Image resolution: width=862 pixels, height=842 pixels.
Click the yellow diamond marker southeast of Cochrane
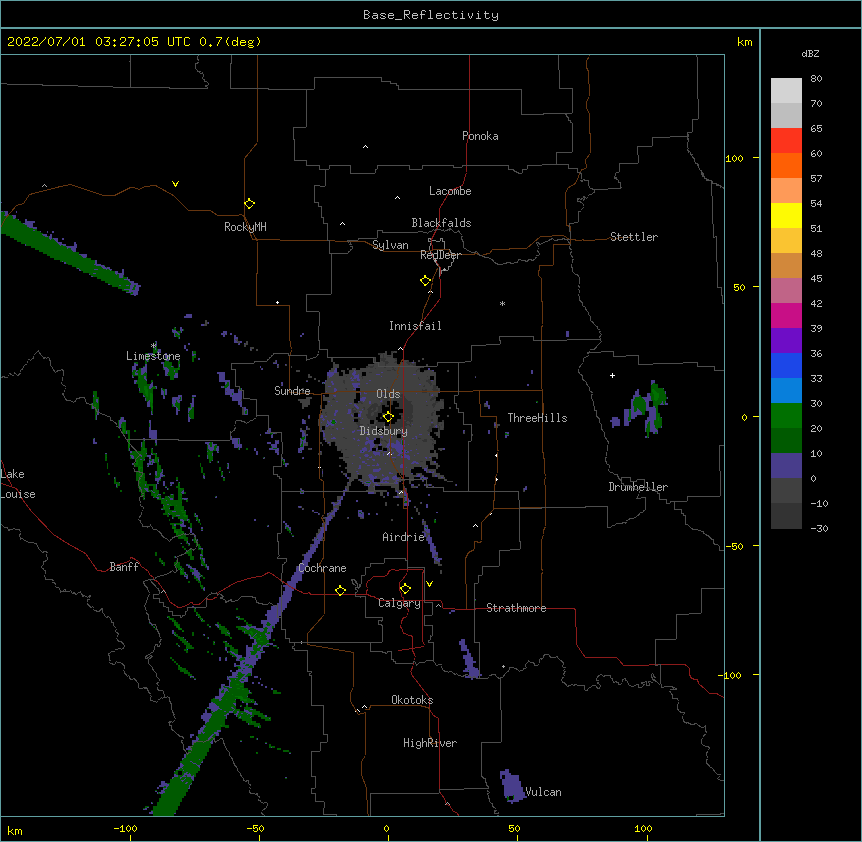pos(340,590)
